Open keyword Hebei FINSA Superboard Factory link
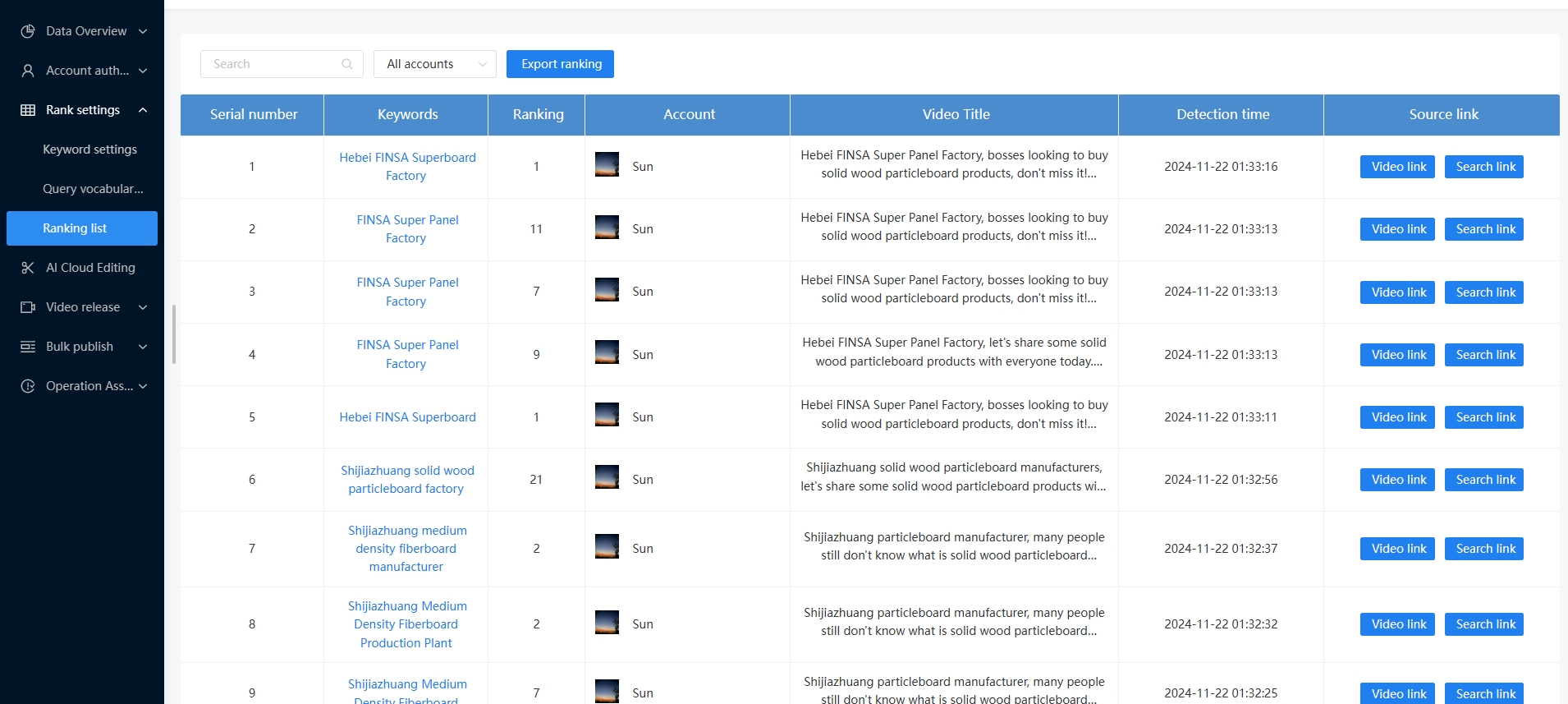The image size is (1568, 704). 407,167
